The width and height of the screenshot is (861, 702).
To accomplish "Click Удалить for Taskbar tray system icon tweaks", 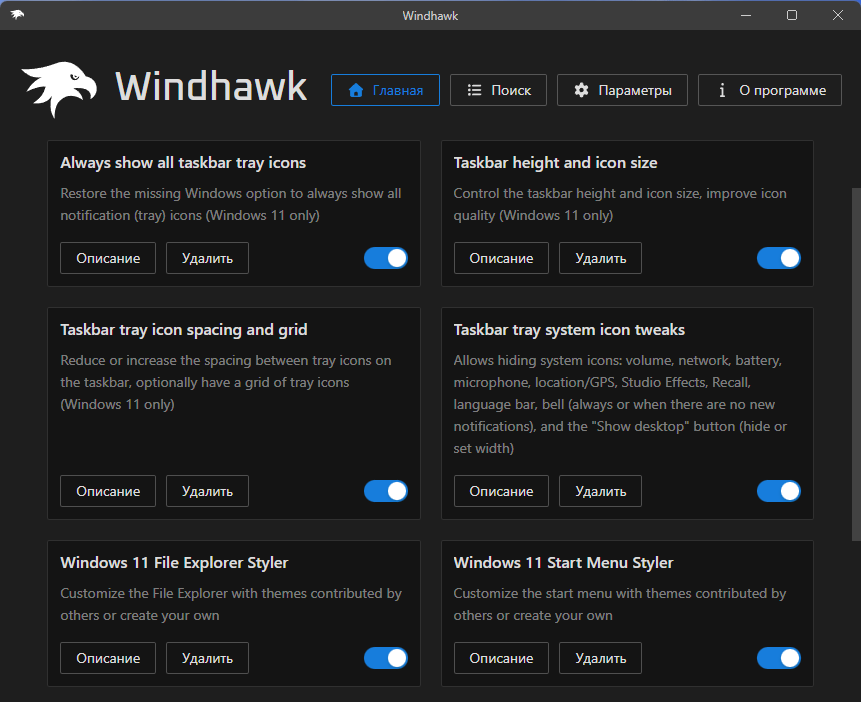I will [x=600, y=491].
